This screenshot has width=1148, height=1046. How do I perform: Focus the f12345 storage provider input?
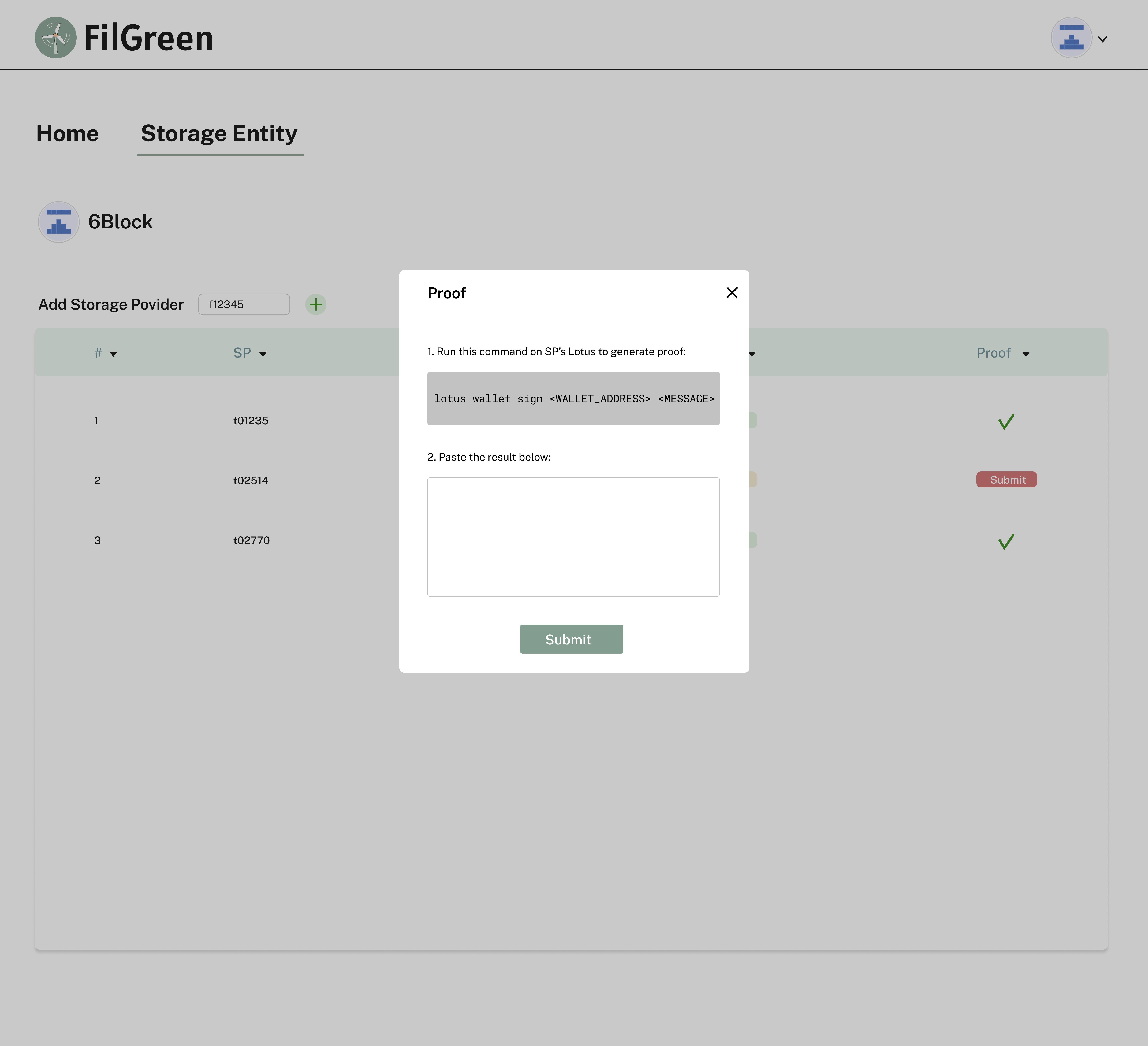[244, 305]
